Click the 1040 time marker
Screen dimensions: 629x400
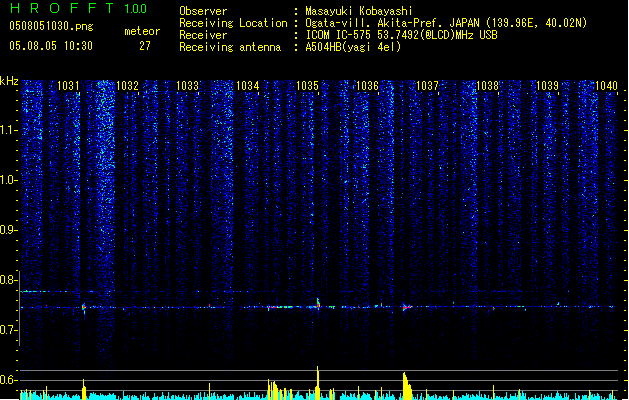point(606,85)
